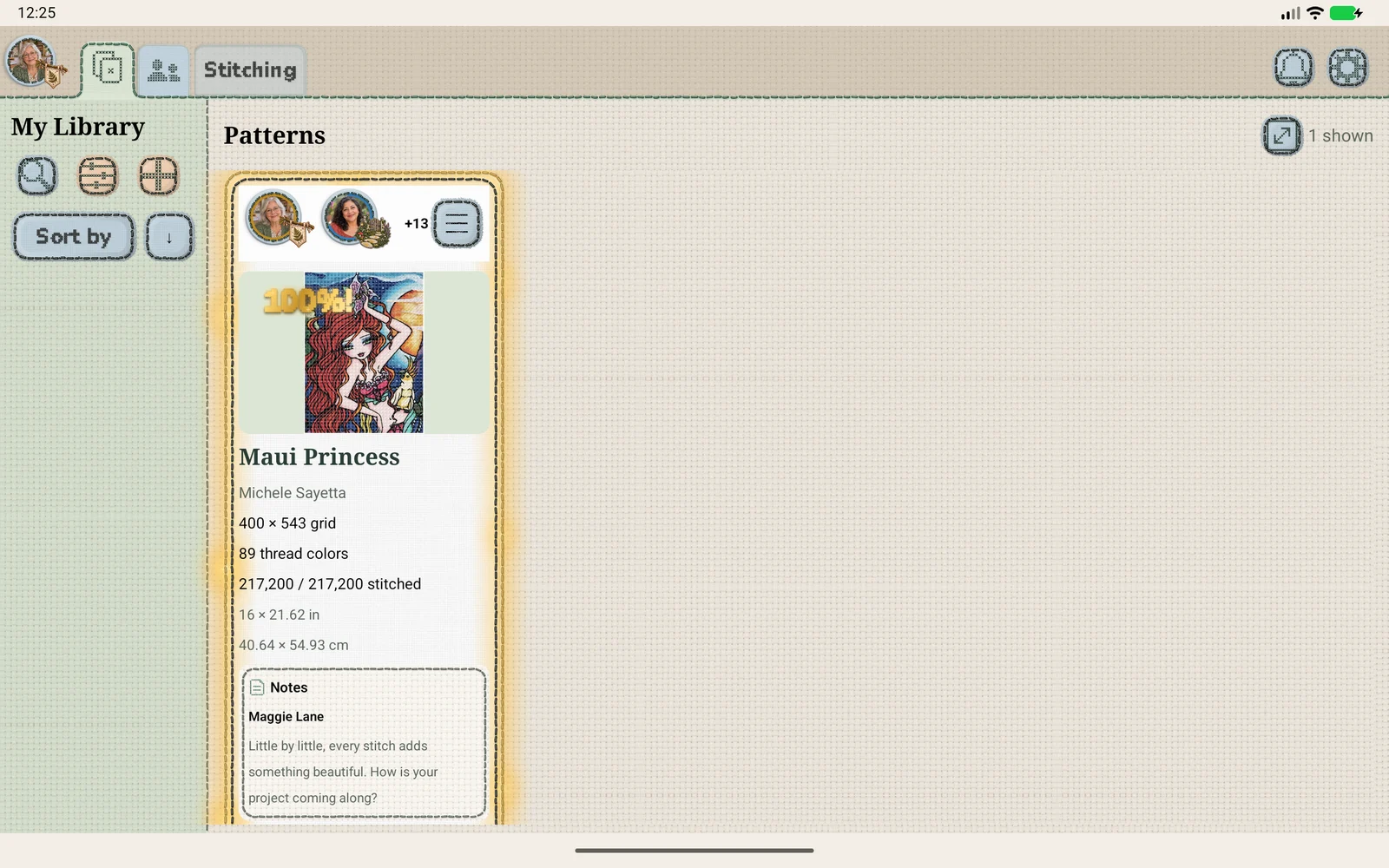Toggle the sort direction arrow
The height and width of the screenshot is (868, 1389).
169,237
